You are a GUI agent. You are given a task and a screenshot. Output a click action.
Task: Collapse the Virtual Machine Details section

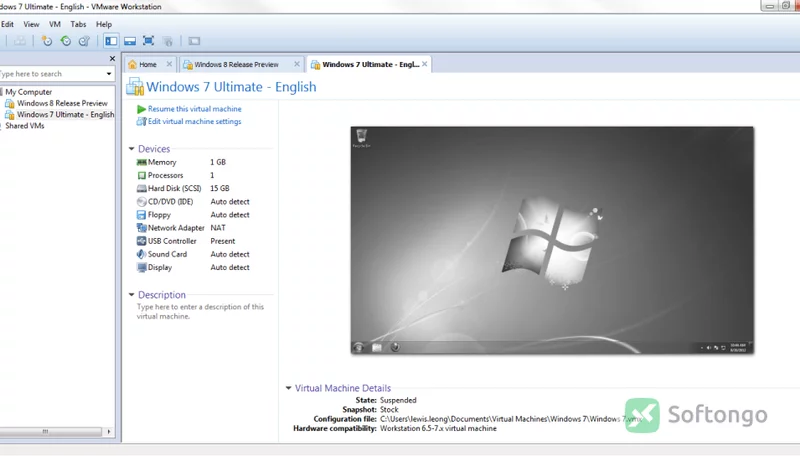[x=289, y=388]
